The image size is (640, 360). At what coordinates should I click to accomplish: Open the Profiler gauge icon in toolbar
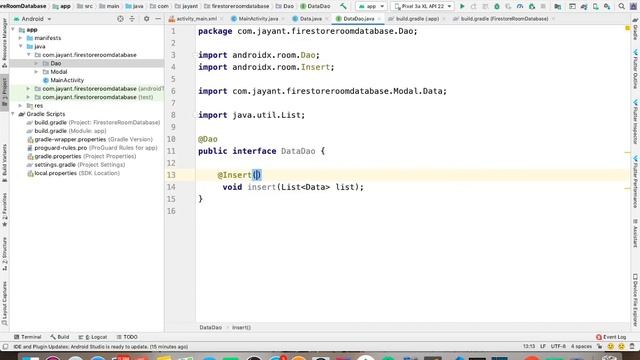tap(520, 6)
